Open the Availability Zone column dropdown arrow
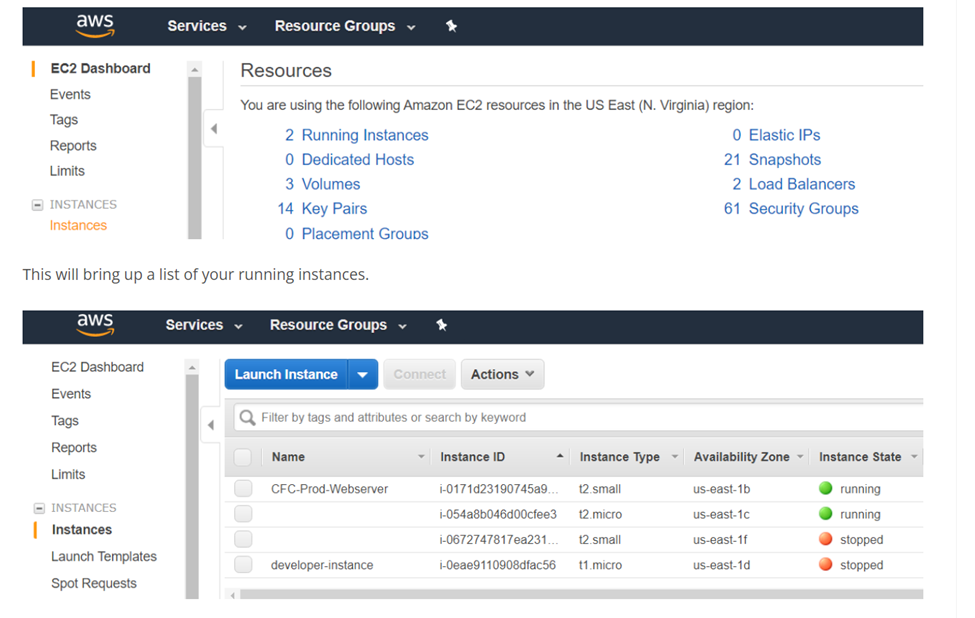This screenshot has height=618, width=975. click(800, 456)
